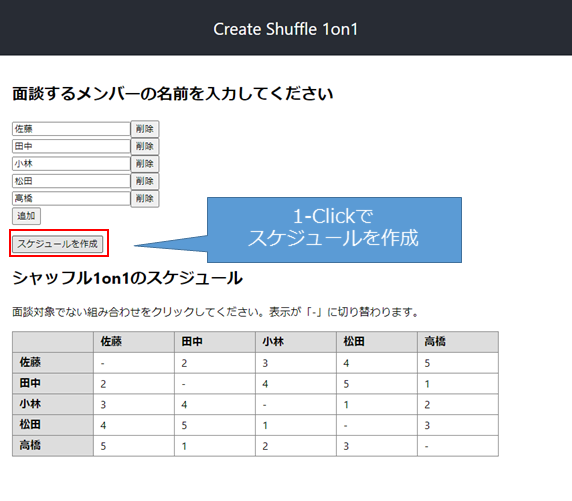
Task: Click the 松田 row header
Action: (x=53, y=425)
